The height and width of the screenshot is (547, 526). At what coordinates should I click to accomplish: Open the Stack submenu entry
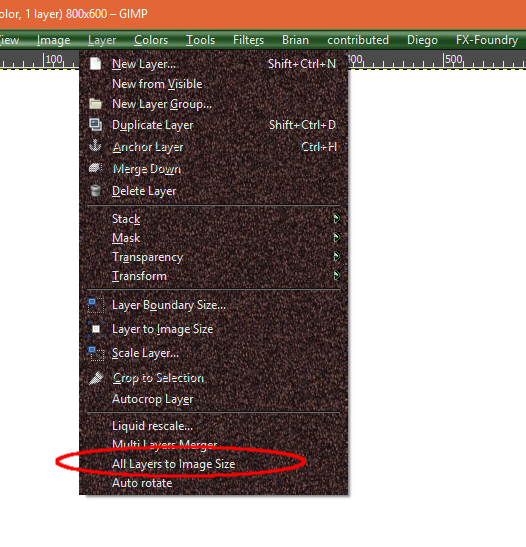[x=213, y=219]
